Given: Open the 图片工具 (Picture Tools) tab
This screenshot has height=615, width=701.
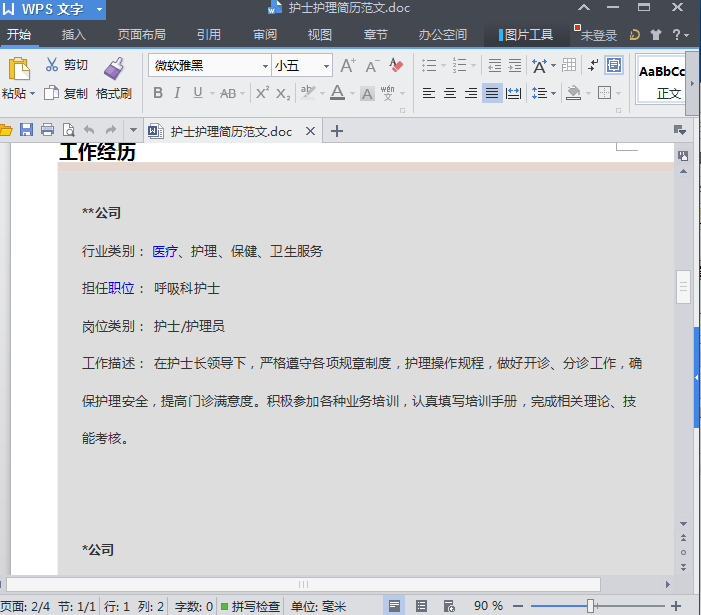Looking at the screenshot, I should [x=526, y=34].
